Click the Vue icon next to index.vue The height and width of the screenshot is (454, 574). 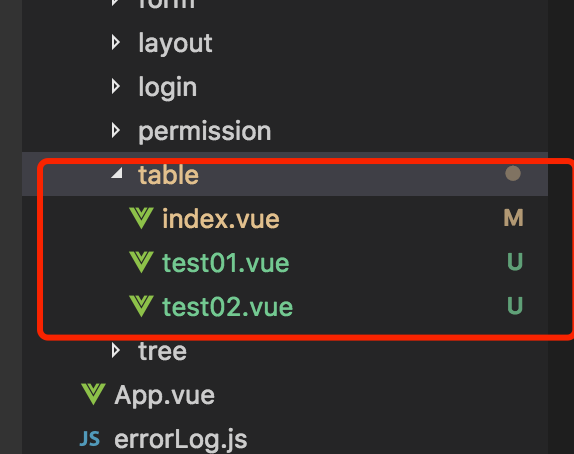click(x=141, y=218)
